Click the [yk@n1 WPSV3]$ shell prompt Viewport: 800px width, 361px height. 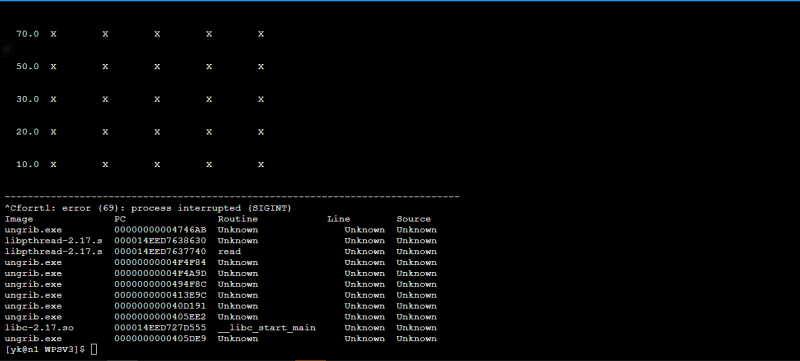tap(45, 349)
